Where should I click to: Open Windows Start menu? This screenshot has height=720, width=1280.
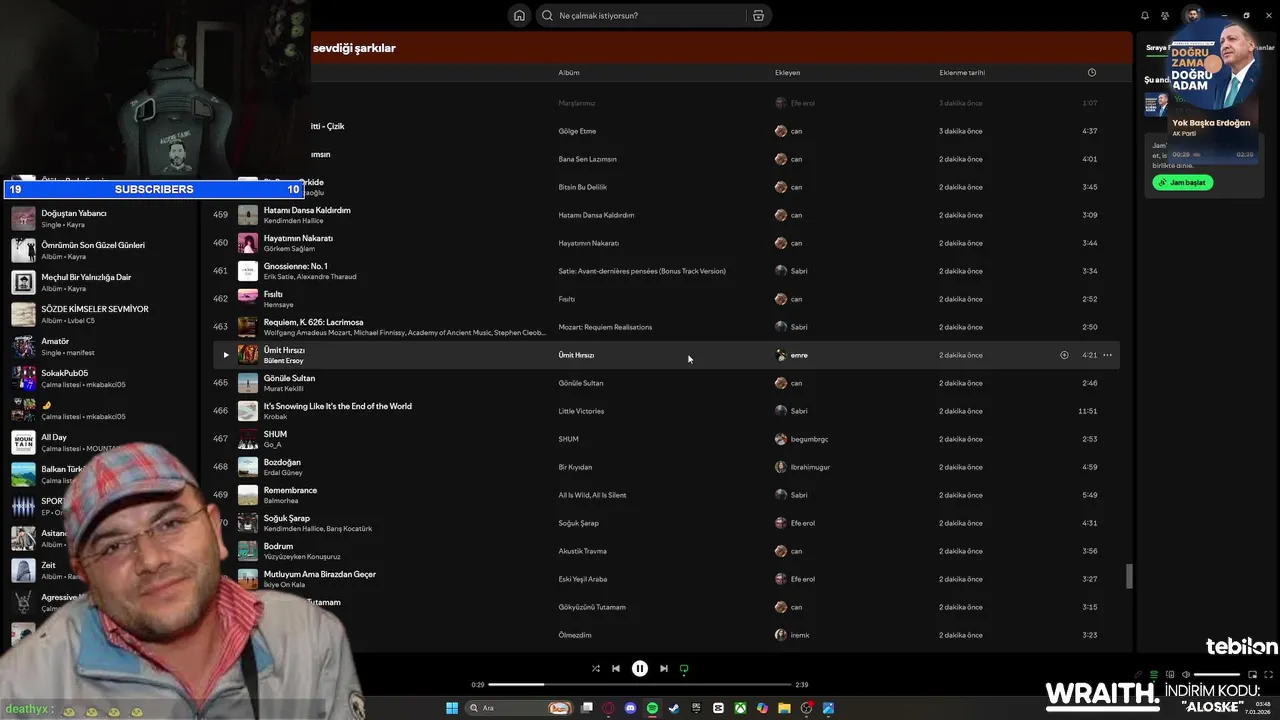point(452,708)
